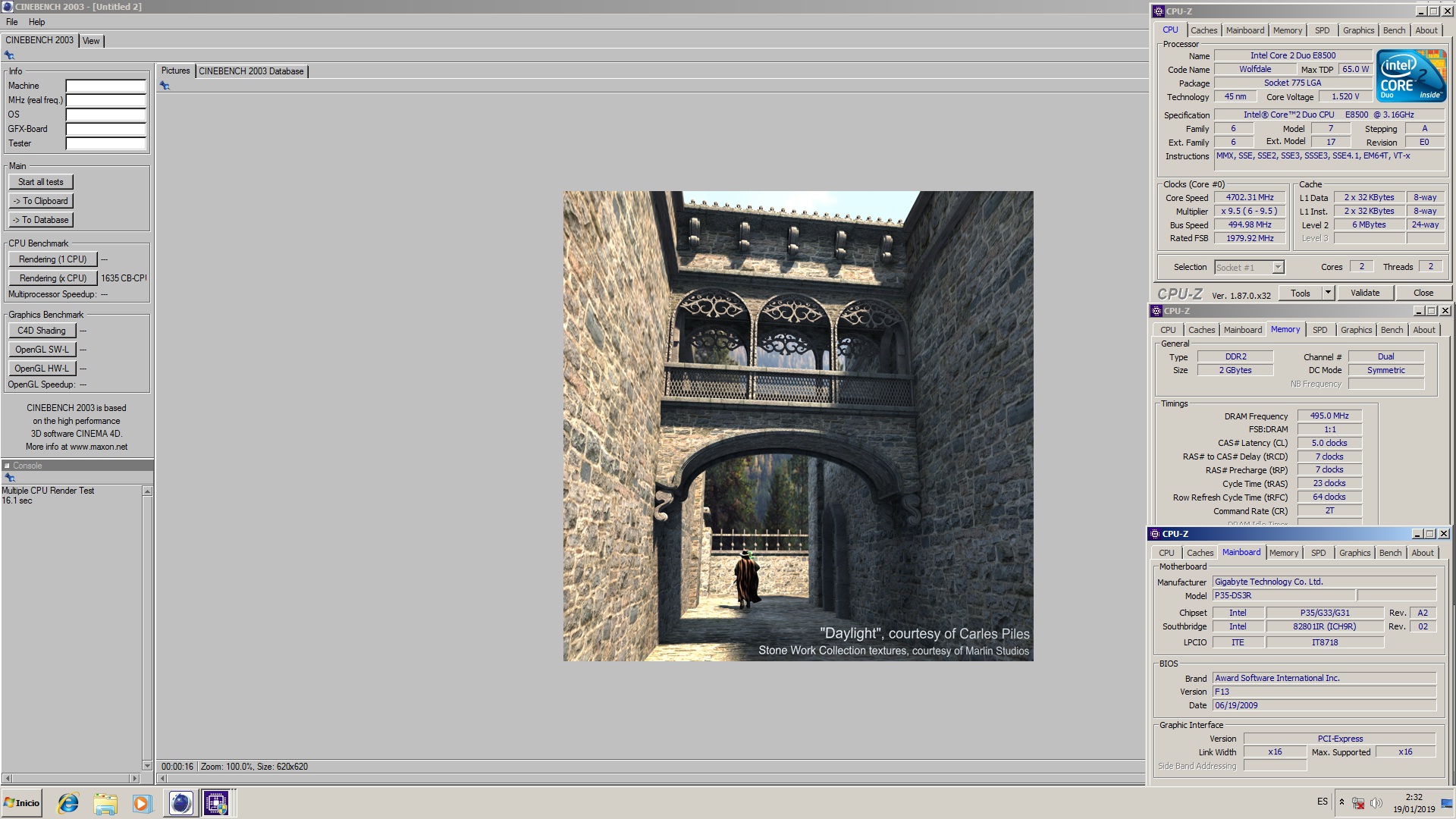The image size is (1456, 819).
Task: Click the Validate button in CPU-Z
Action: (1365, 293)
